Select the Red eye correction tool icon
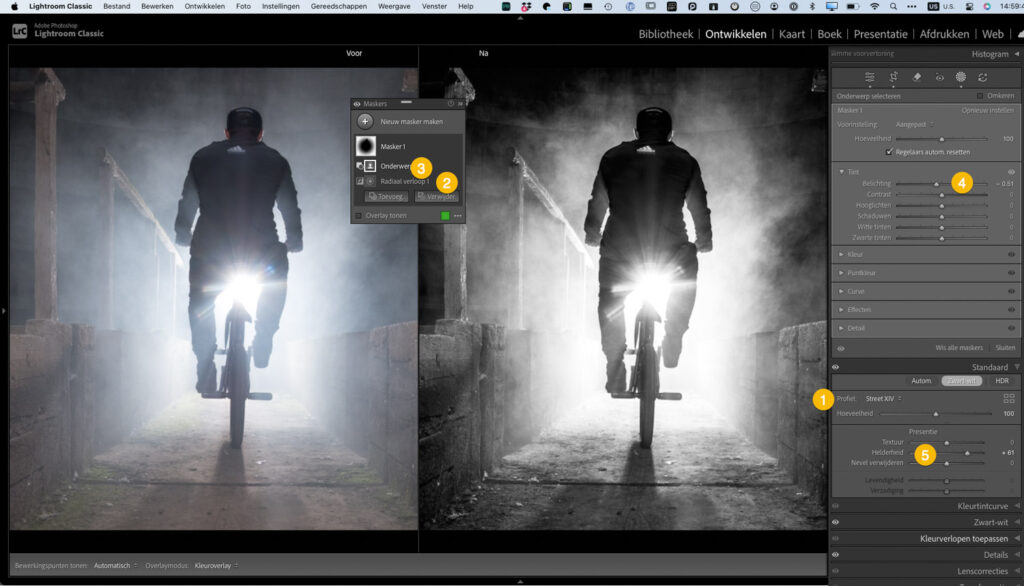1024x586 pixels. click(x=939, y=77)
